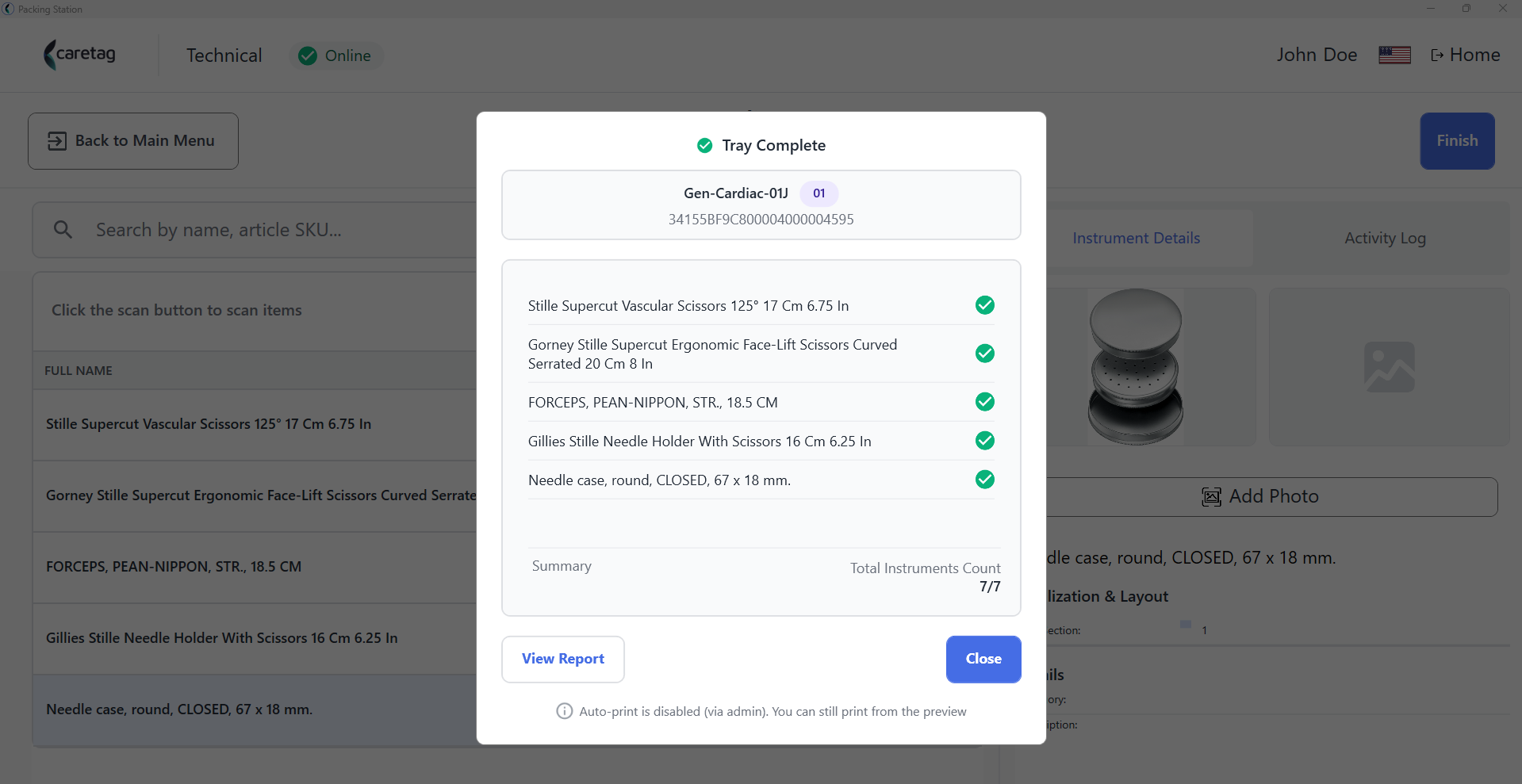The height and width of the screenshot is (784, 1522).
Task: Click the Total Instruments Count 7/7 value
Action: [x=990, y=587]
